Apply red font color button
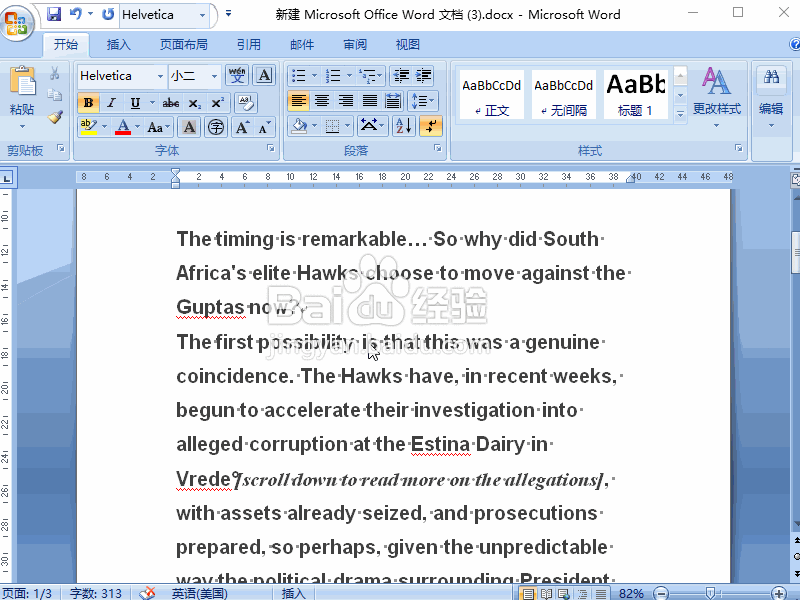800x600 pixels. point(123,127)
